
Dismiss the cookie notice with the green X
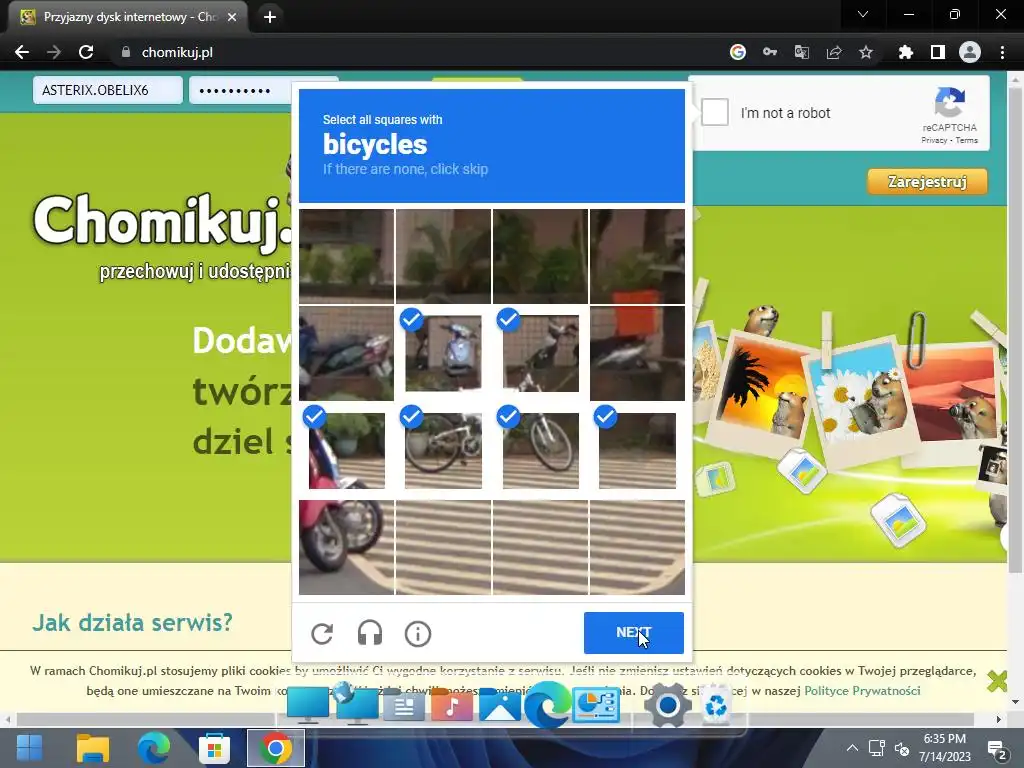point(997,681)
